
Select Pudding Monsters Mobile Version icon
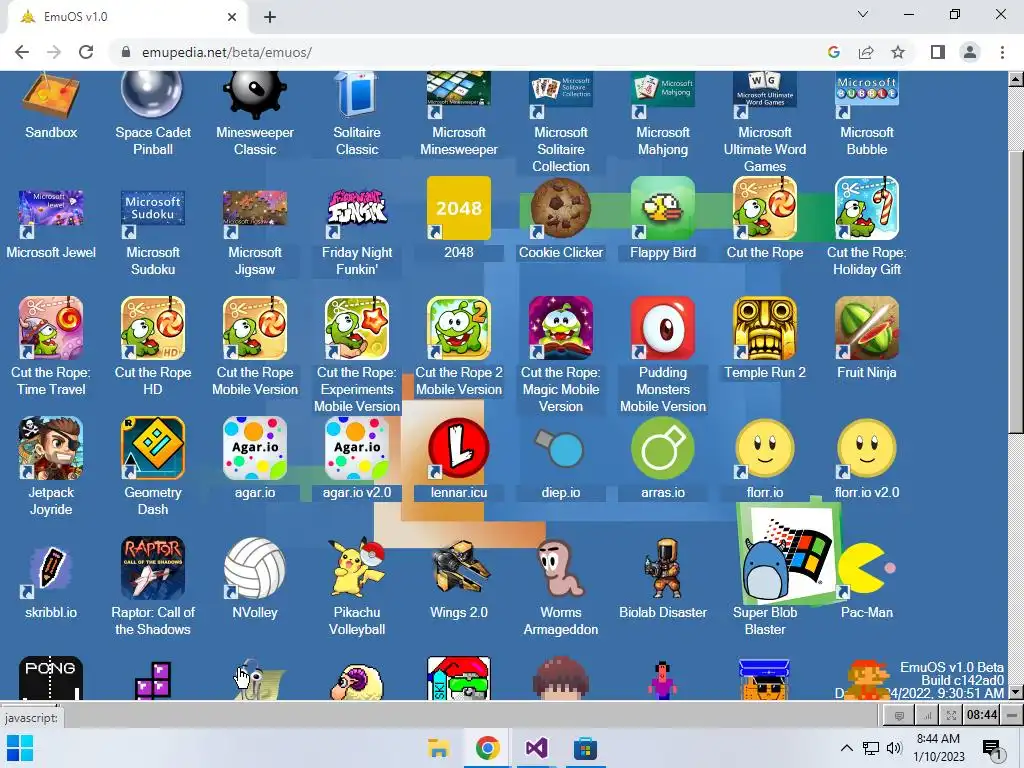click(662, 328)
